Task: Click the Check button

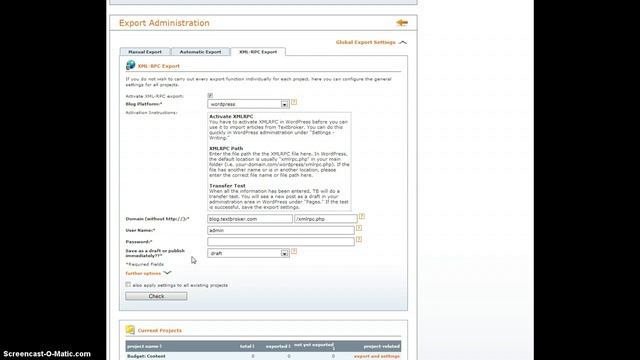Action: coord(156,296)
